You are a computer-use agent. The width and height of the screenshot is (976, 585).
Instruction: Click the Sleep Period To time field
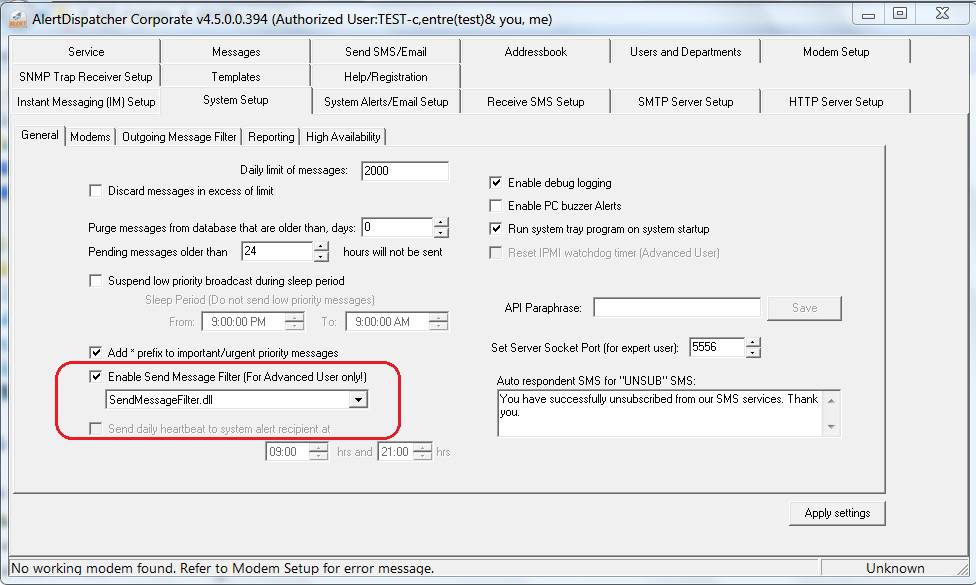pos(388,322)
